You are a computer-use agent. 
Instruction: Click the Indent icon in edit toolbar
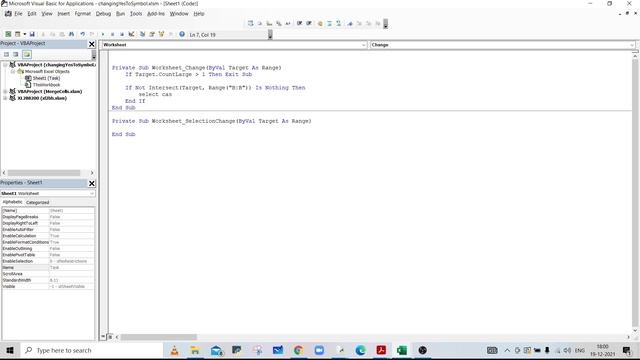[x=300, y=24]
